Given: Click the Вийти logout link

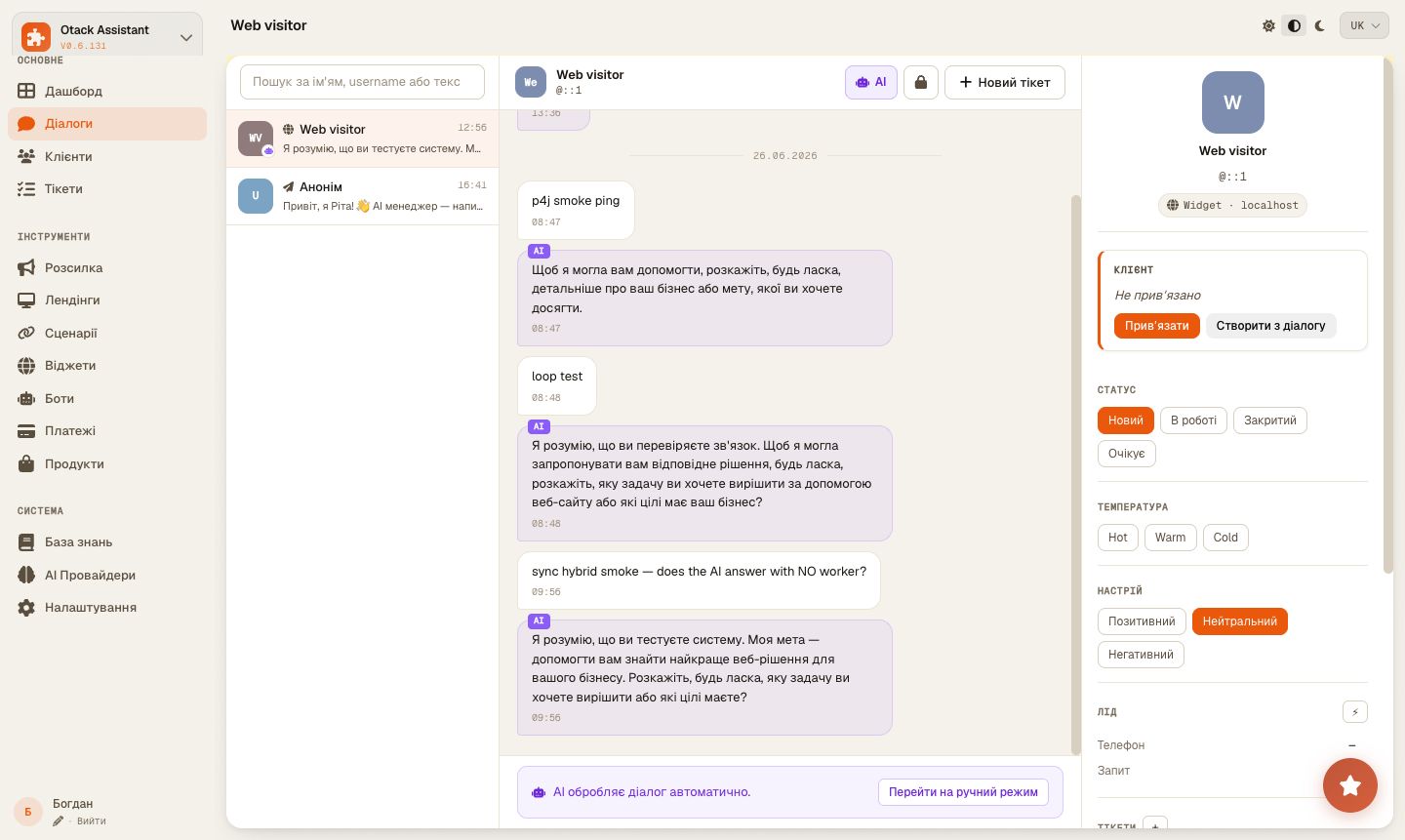Looking at the screenshot, I should tap(92, 821).
